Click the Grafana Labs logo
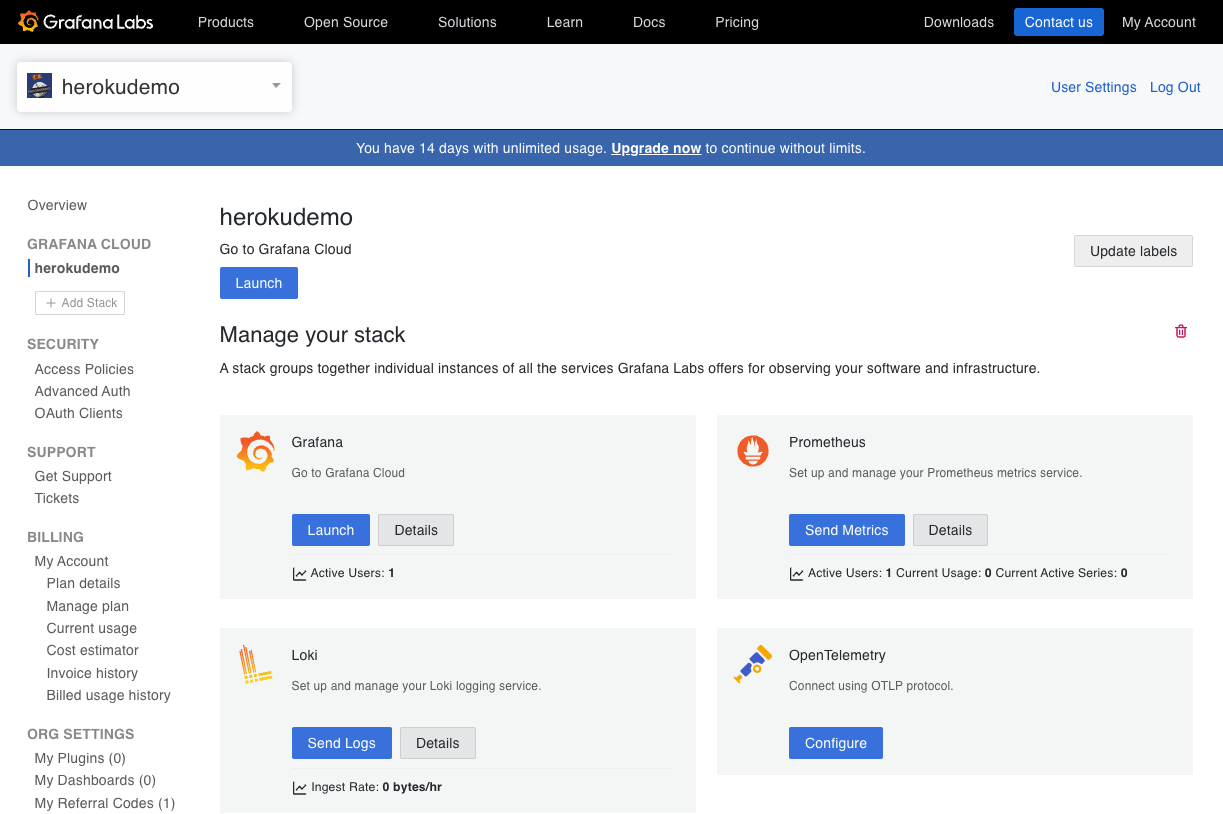The width and height of the screenshot is (1223, 814). (x=85, y=21)
